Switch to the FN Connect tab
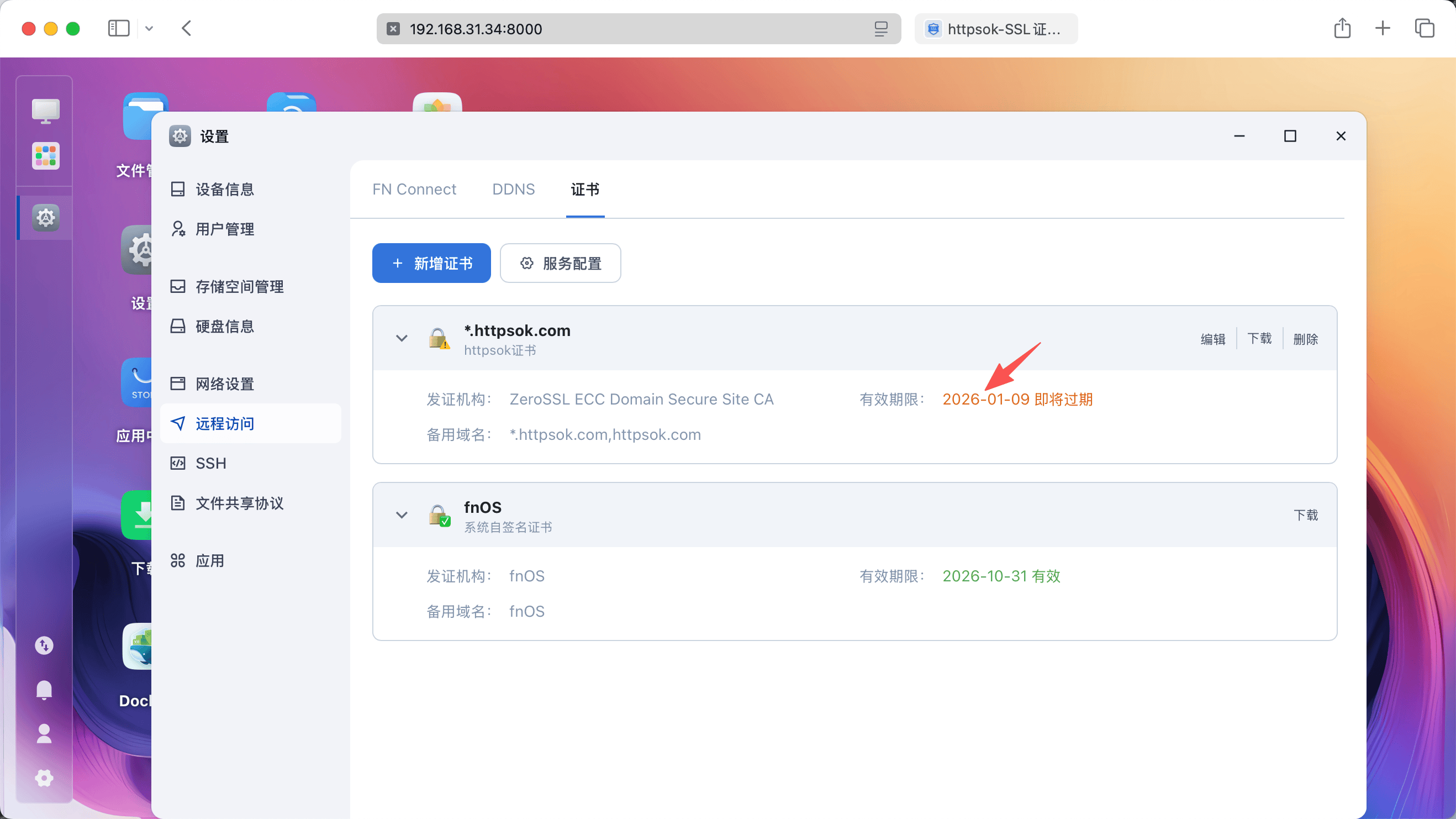Screen dimensions: 1456x819 coord(414,189)
